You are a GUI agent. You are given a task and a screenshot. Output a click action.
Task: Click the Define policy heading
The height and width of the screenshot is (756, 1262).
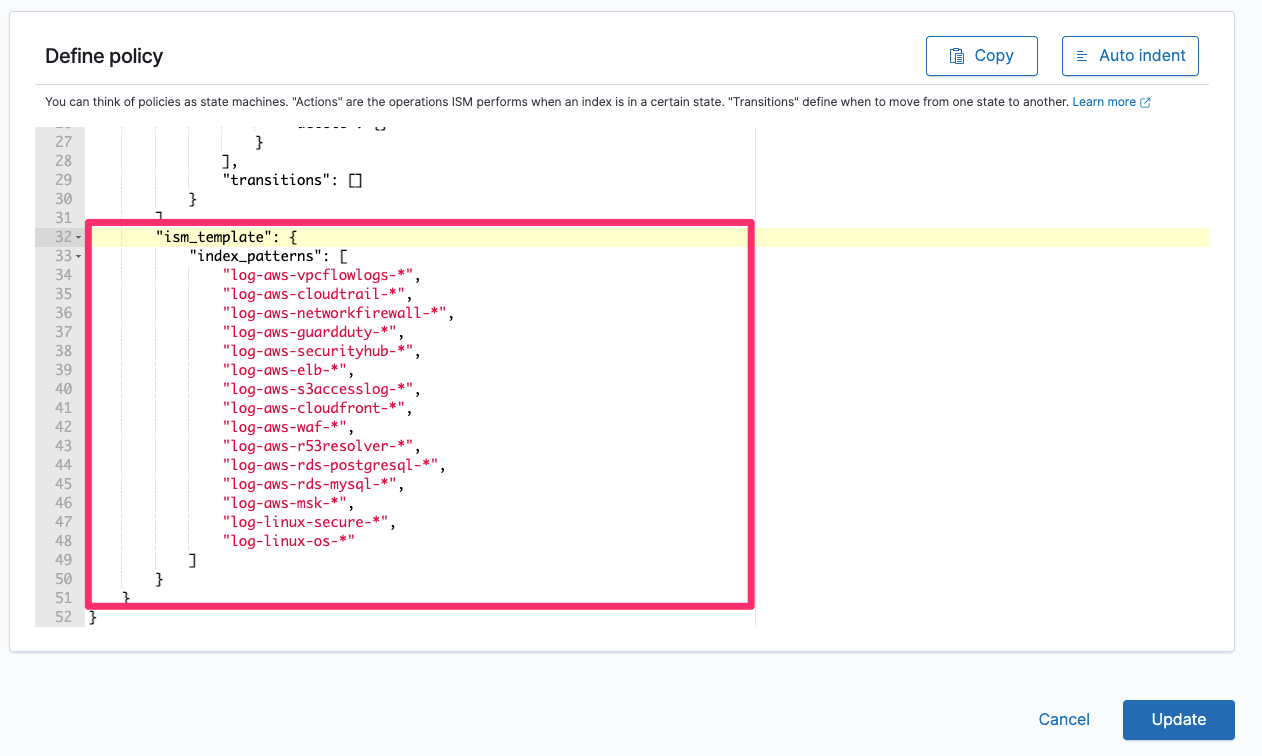pos(104,56)
